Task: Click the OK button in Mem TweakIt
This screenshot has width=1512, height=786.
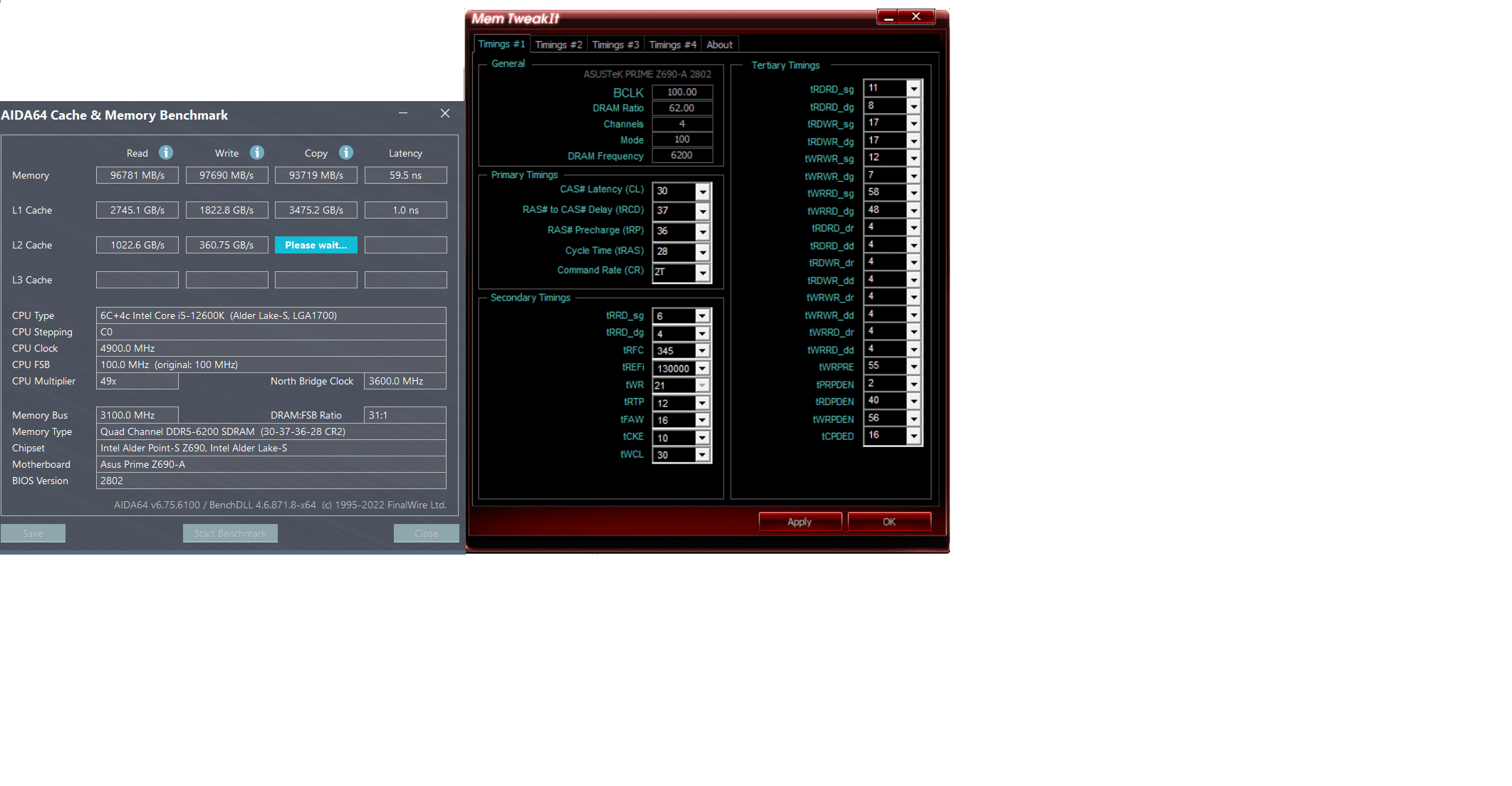Action: [x=890, y=522]
